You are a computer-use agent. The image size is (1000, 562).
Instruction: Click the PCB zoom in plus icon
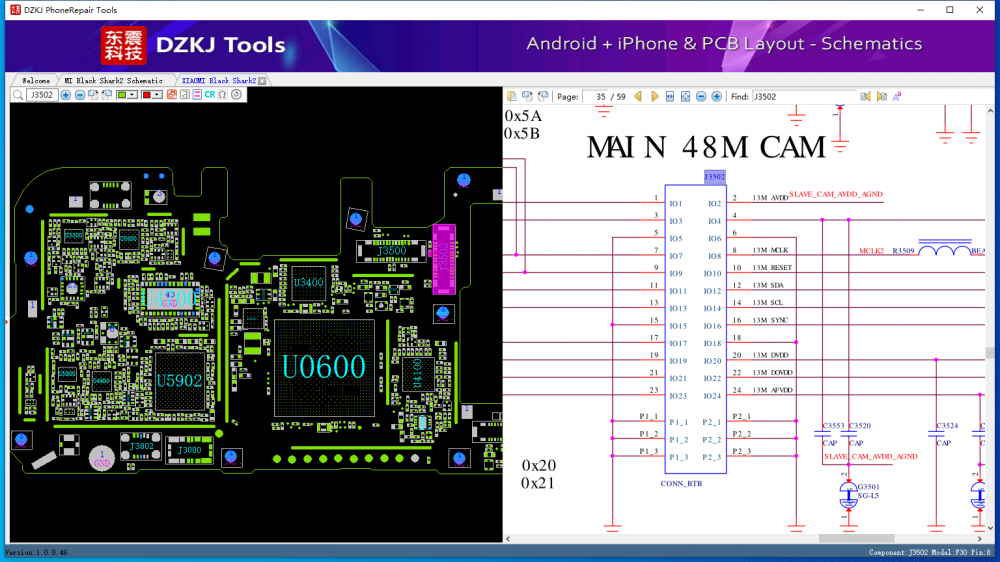tap(66, 95)
